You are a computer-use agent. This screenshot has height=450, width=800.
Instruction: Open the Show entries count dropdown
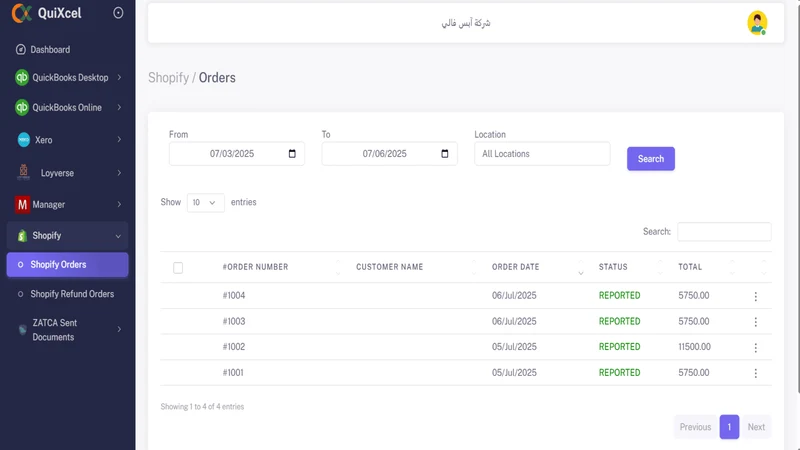point(205,203)
